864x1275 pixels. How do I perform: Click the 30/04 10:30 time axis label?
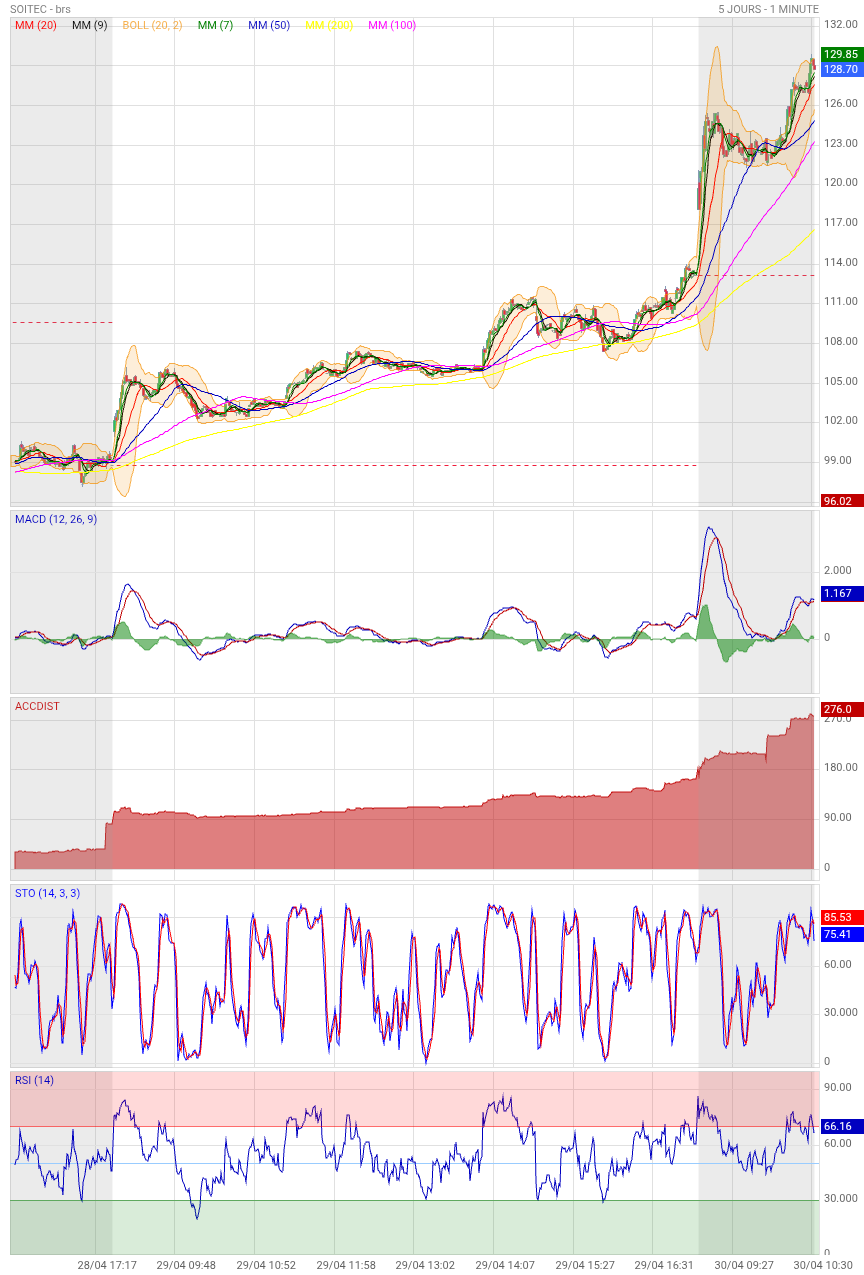[x=824, y=1265]
